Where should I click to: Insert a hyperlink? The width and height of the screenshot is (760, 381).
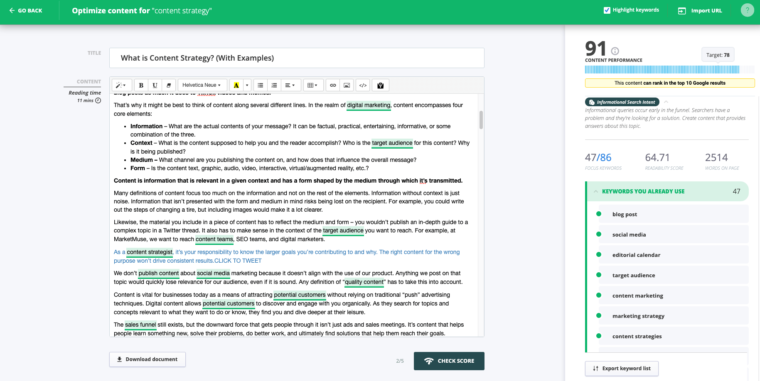(332, 85)
